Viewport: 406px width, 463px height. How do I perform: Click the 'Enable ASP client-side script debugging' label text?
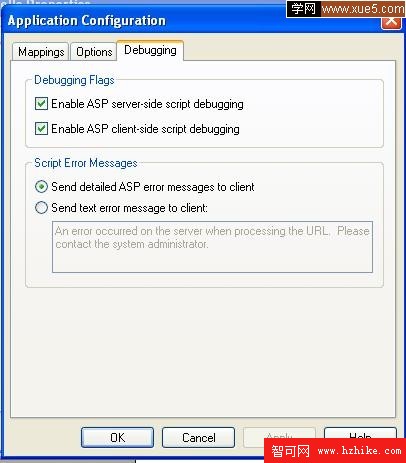pyautogui.click(x=145, y=129)
